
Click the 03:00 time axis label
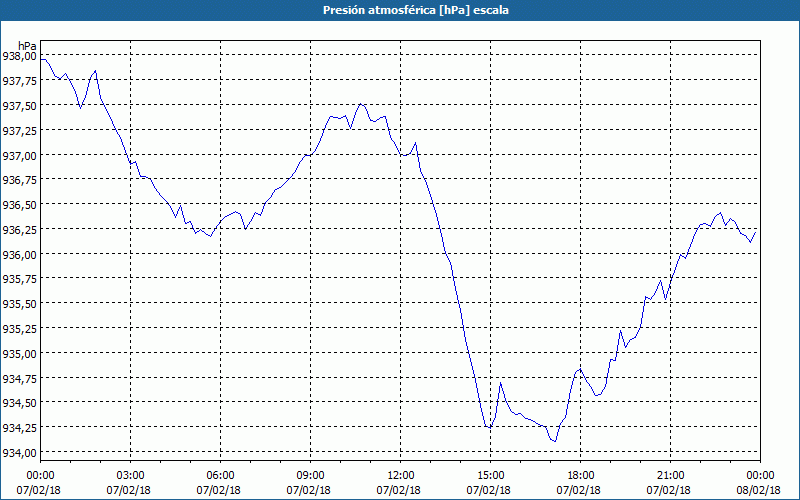131,476
